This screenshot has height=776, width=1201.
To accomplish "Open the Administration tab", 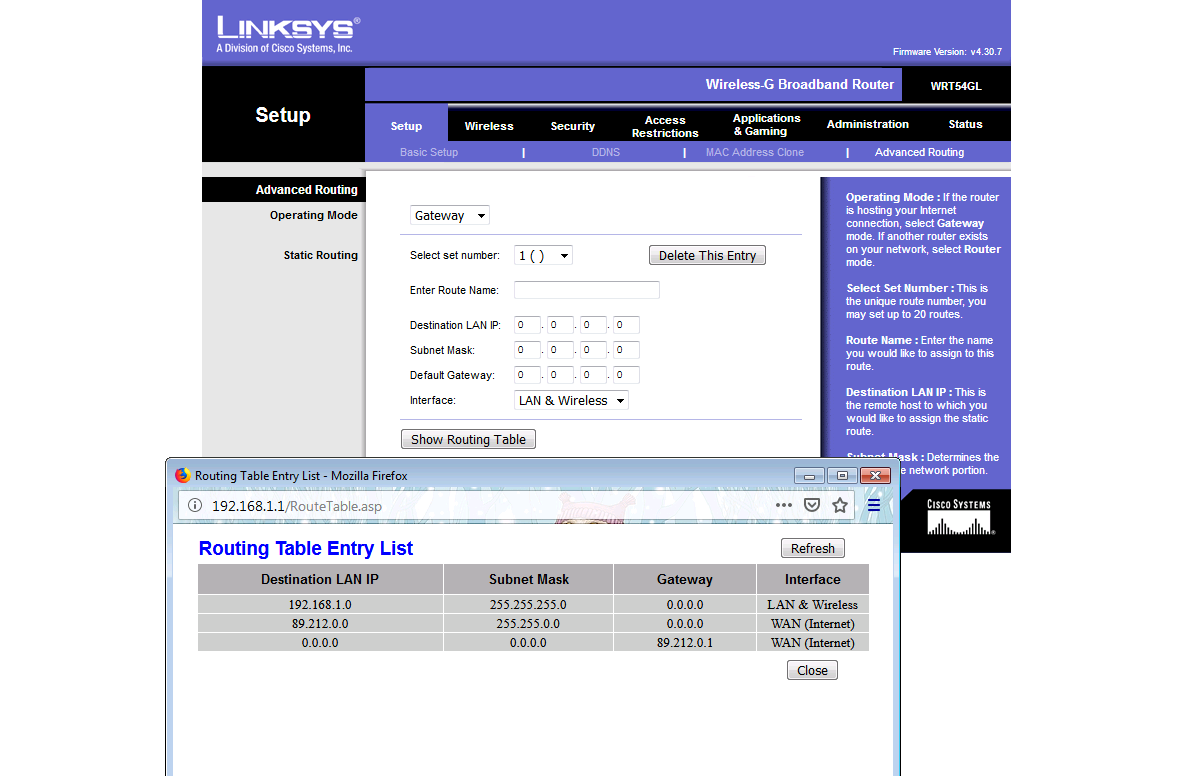I will click(868, 125).
